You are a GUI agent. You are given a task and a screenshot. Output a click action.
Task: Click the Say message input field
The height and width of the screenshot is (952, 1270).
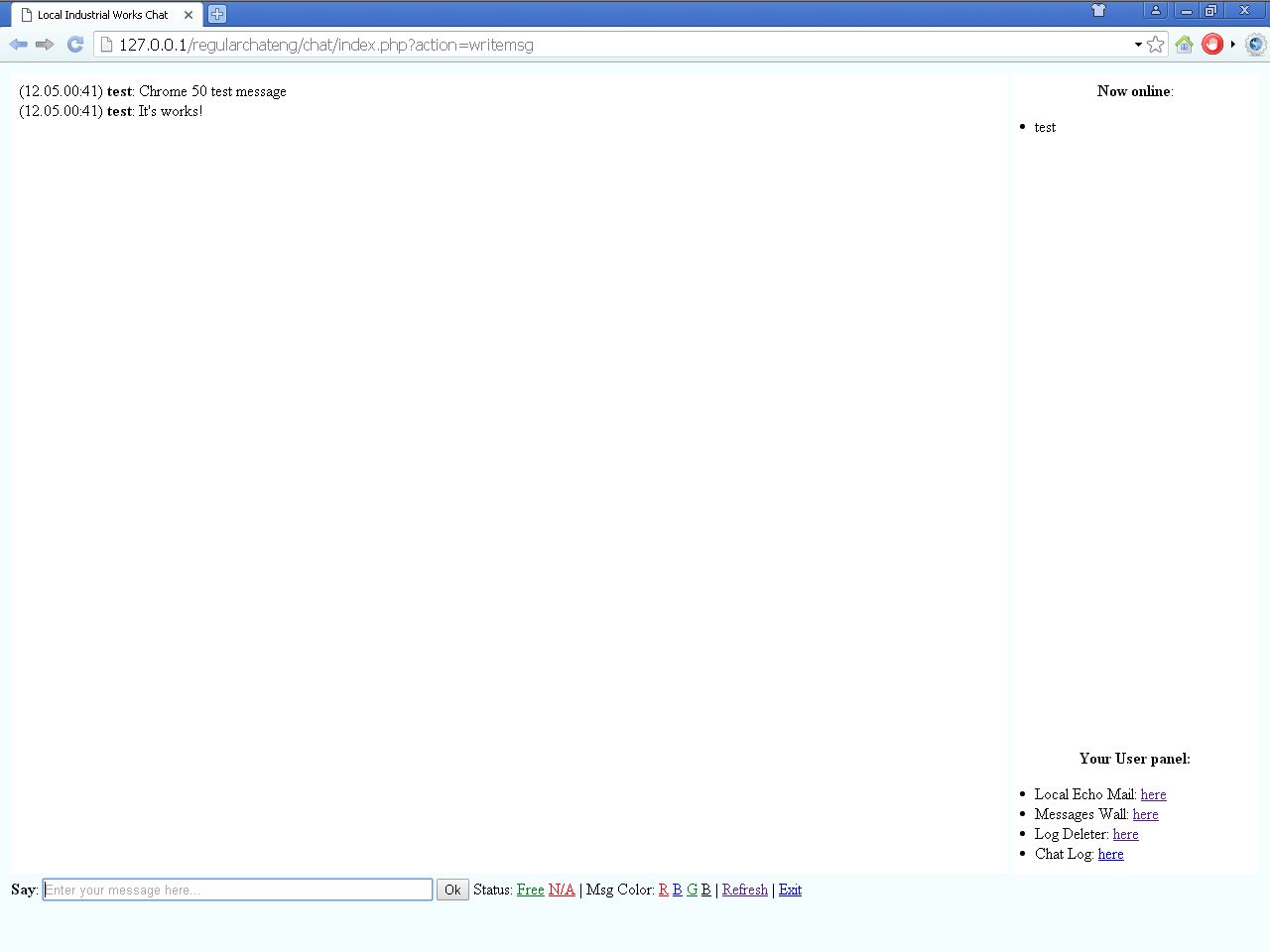click(238, 890)
